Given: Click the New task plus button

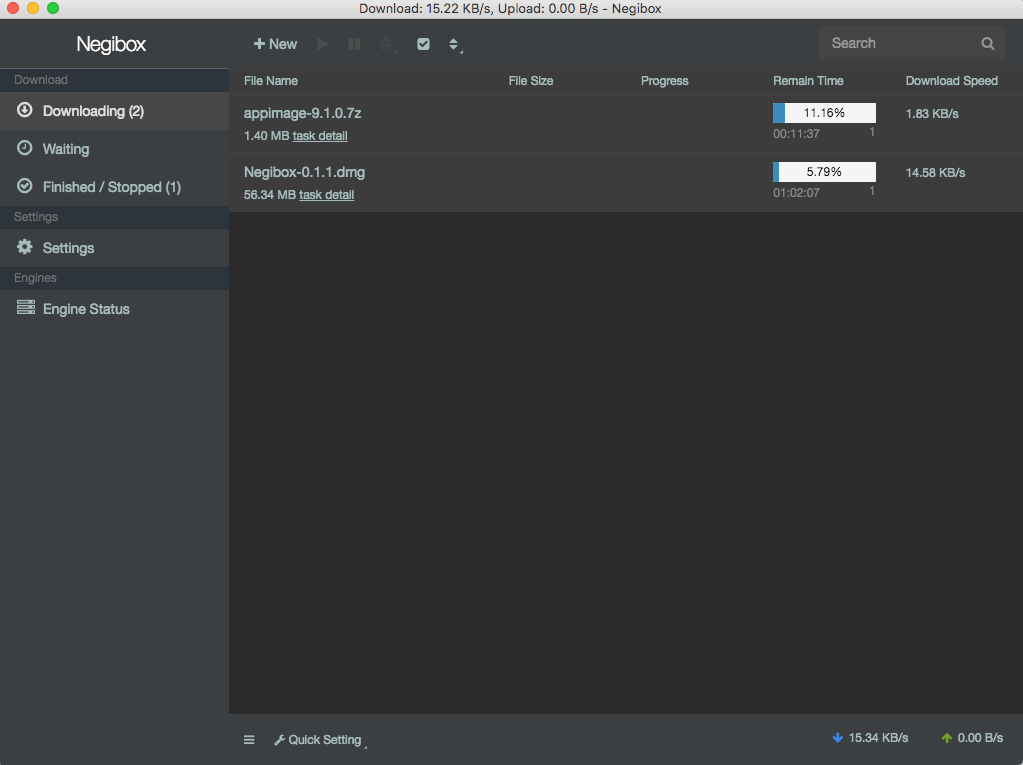Looking at the screenshot, I should point(275,44).
